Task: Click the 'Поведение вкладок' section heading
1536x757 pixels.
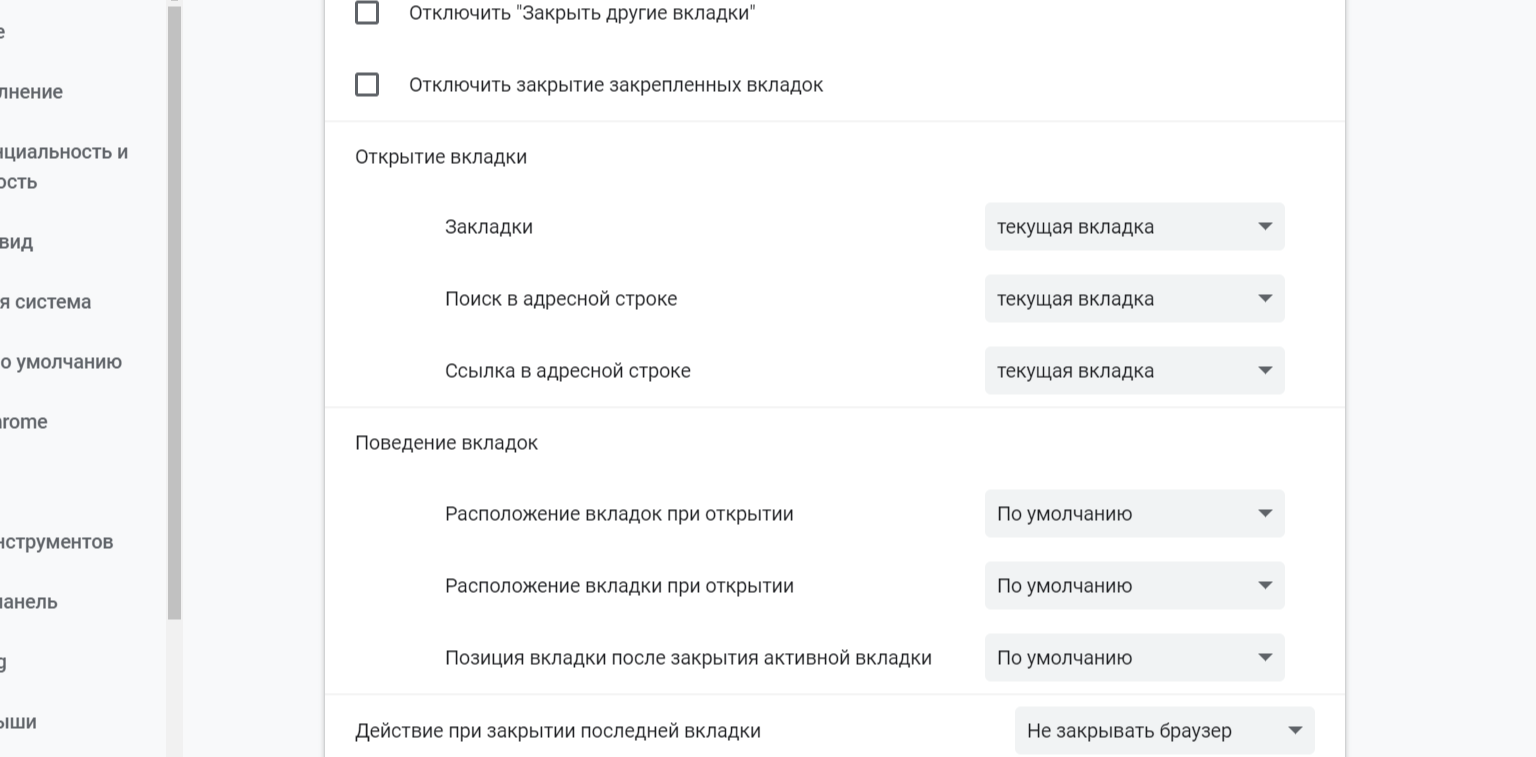Action: tap(446, 443)
